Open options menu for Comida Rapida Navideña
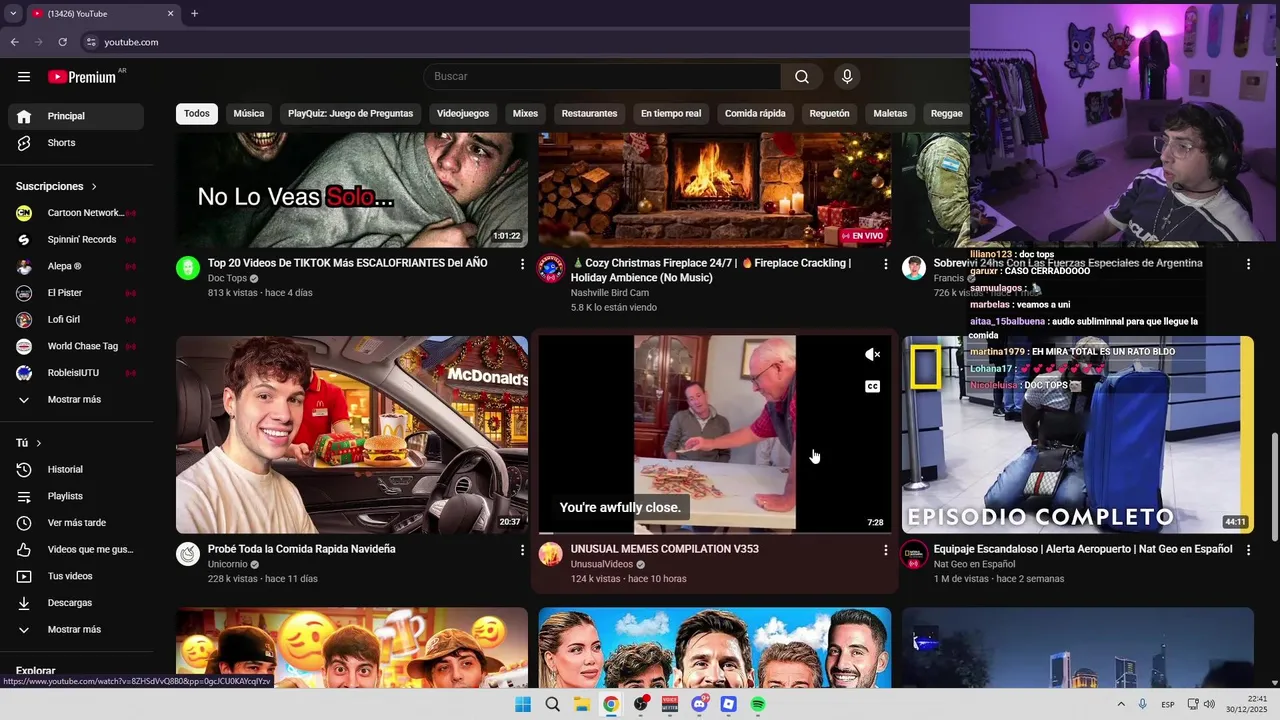Viewport: 1280px width, 720px height. [522, 550]
